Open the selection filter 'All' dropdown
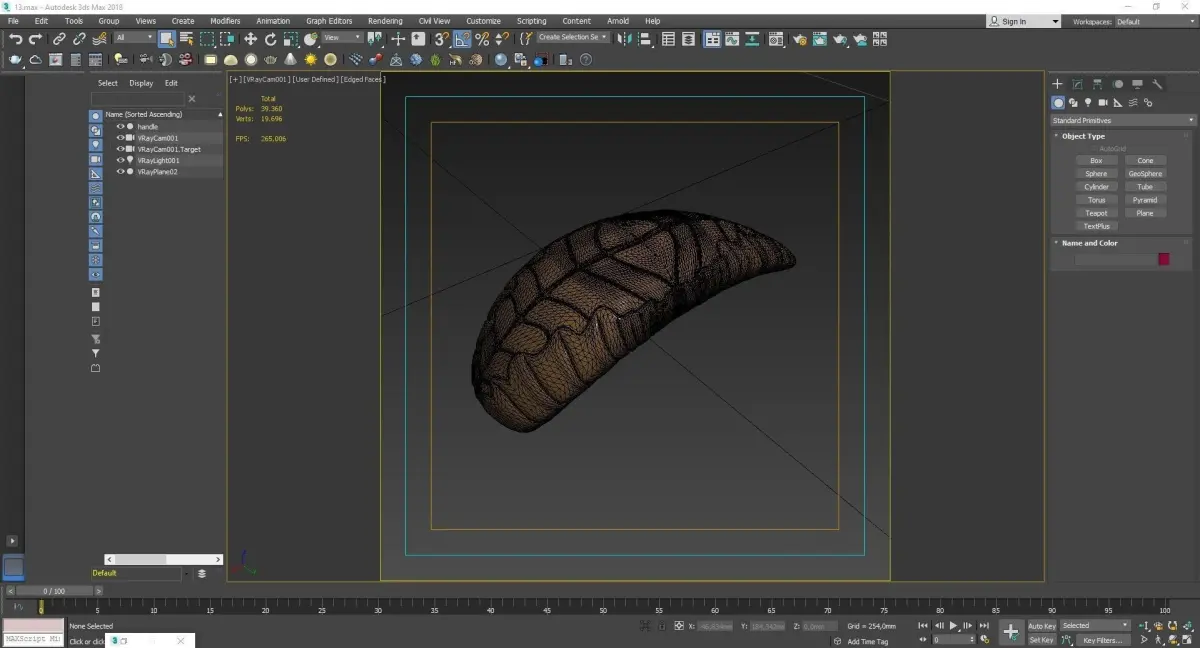The image size is (1200, 648). pos(134,38)
